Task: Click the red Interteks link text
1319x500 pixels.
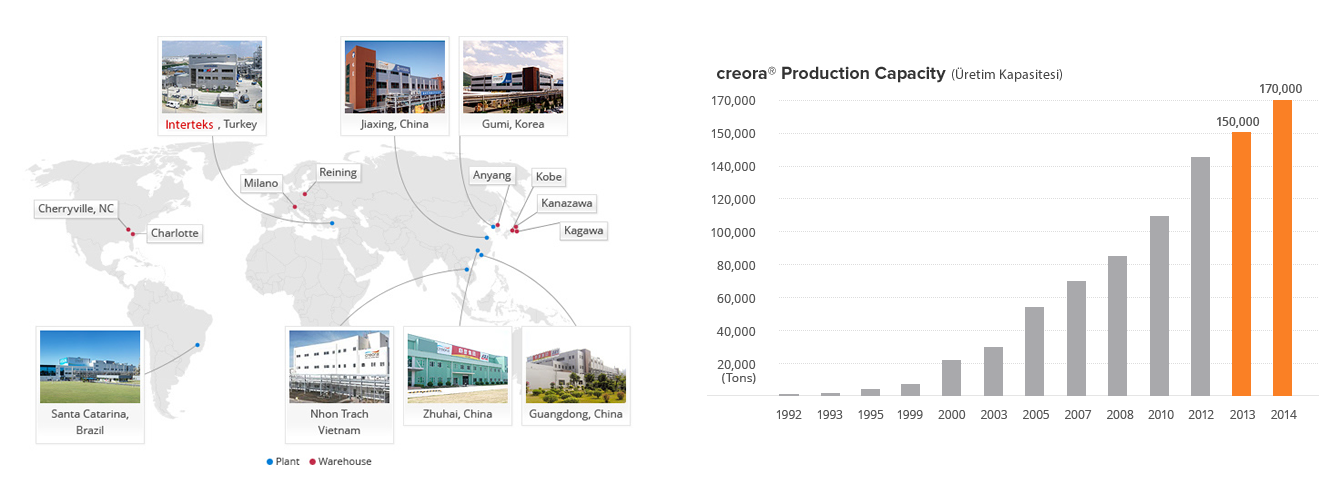Action: 190,125
